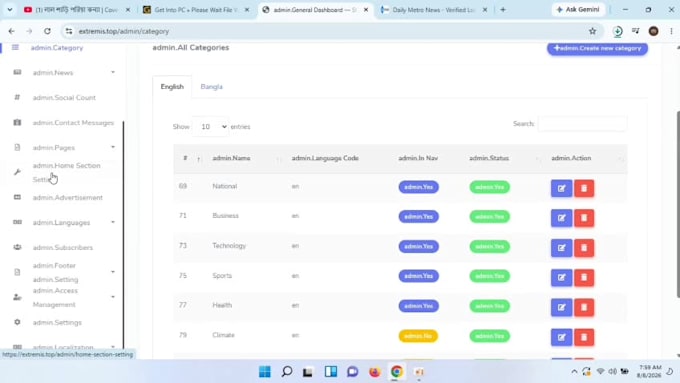Viewport: 680px width, 383px height.
Task: Open new browser tab
Action: click(x=503, y=10)
